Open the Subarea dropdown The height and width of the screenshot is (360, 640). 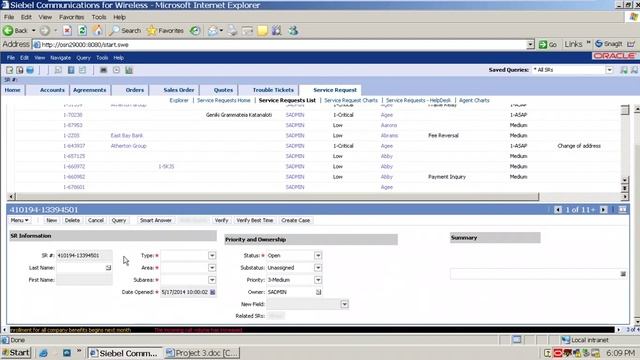(212, 280)
